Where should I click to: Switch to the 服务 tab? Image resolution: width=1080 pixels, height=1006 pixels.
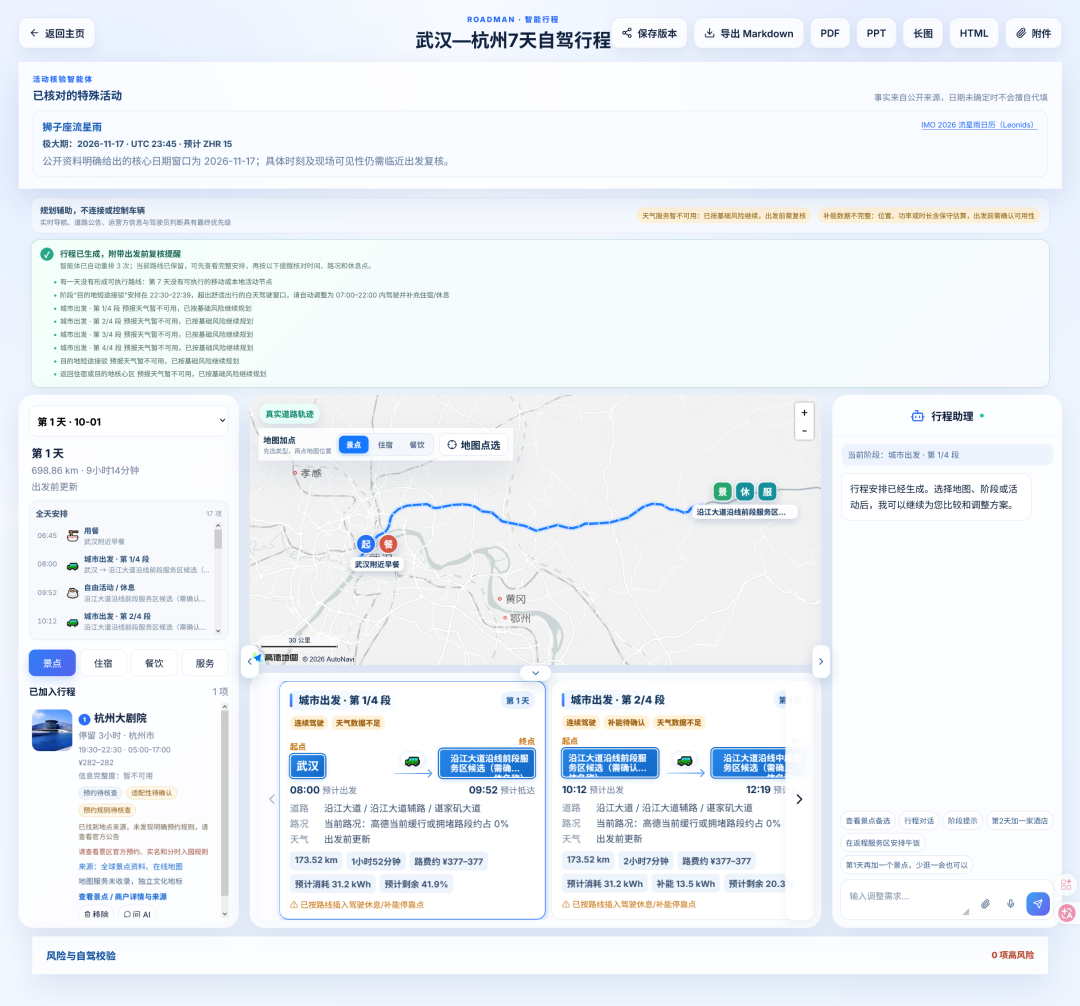205,663
